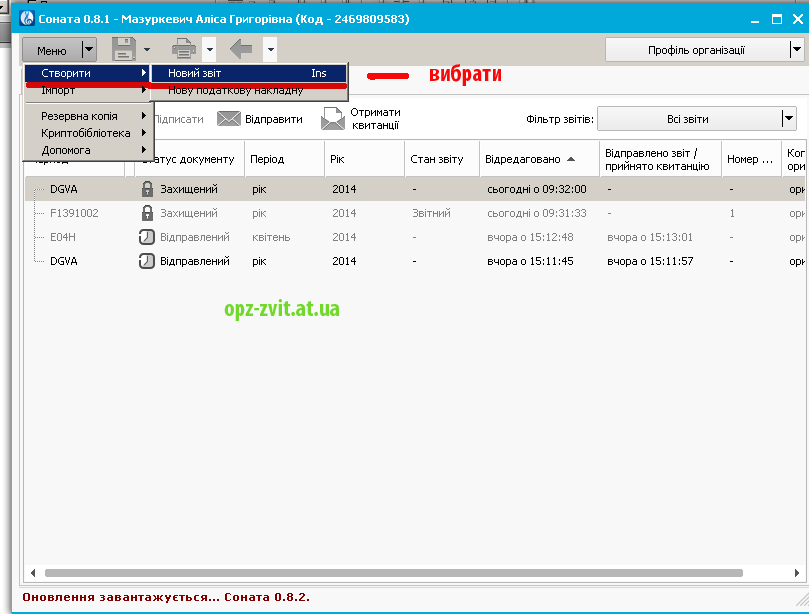This screenshot has width=809, height=614.
Task: Click the Звітний cell in F1391002 row
Action: (431, 213)
